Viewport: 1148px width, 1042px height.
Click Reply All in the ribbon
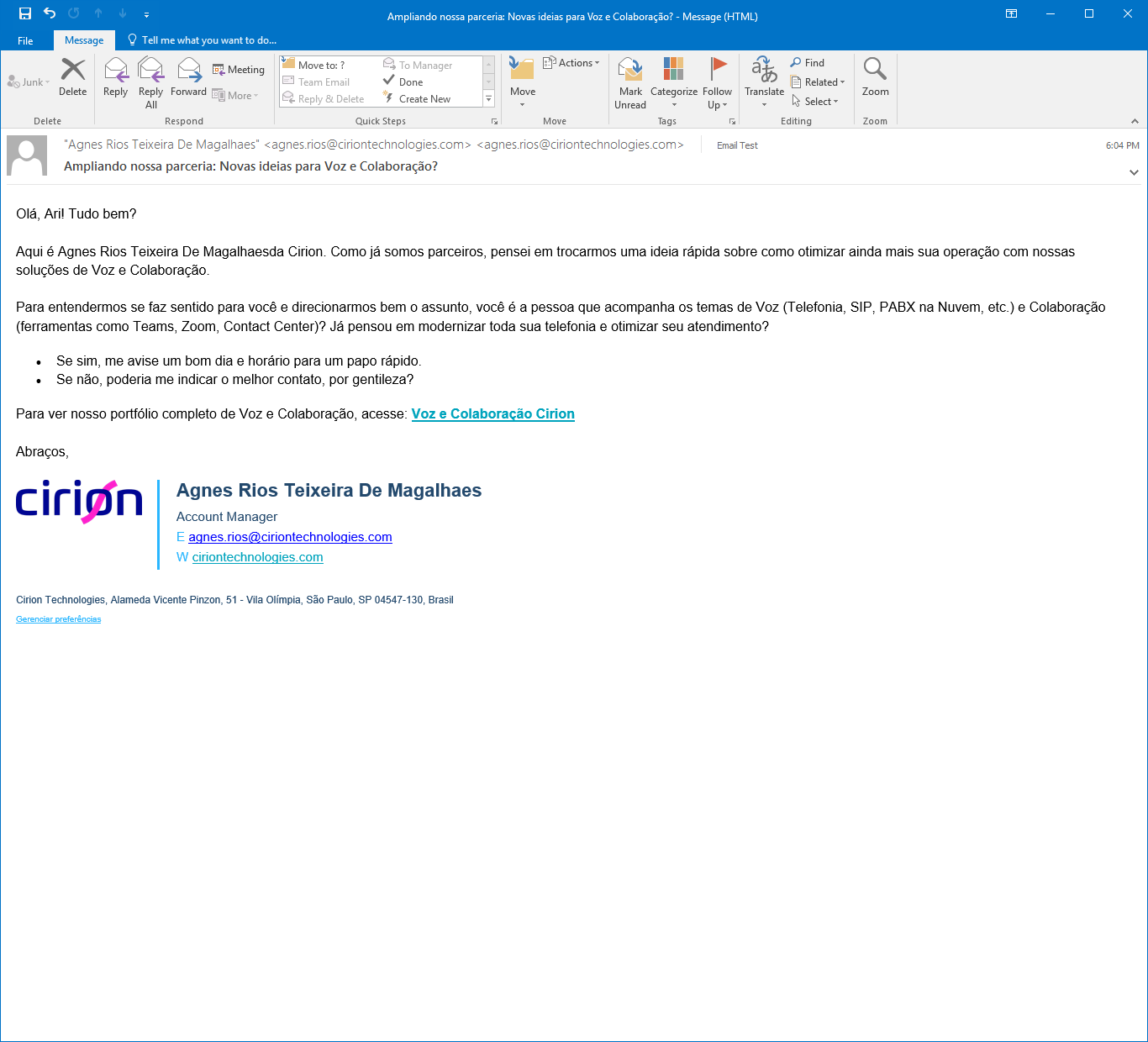(151, 82)
